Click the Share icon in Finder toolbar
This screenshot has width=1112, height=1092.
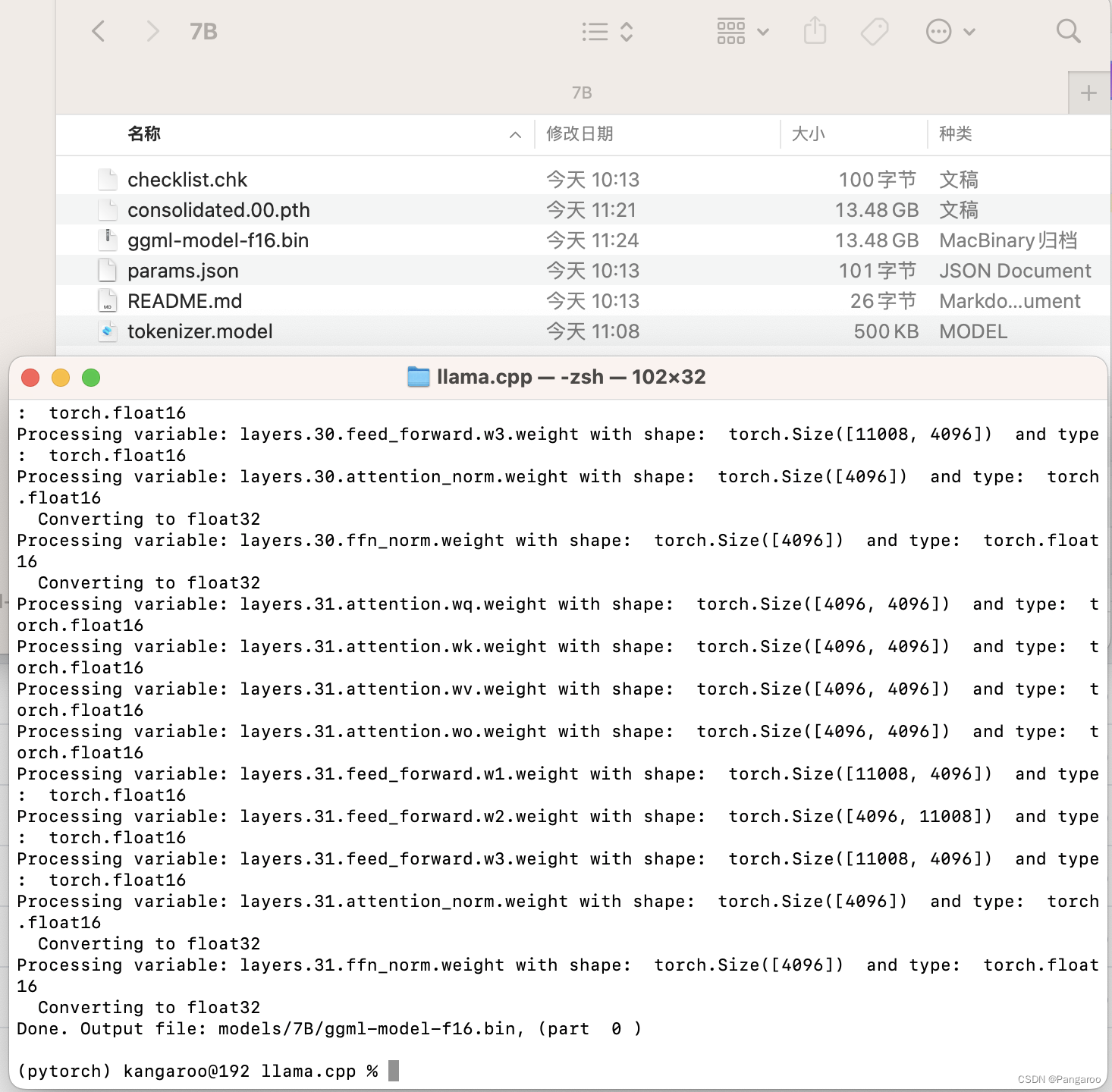click(x=815, y=31)
